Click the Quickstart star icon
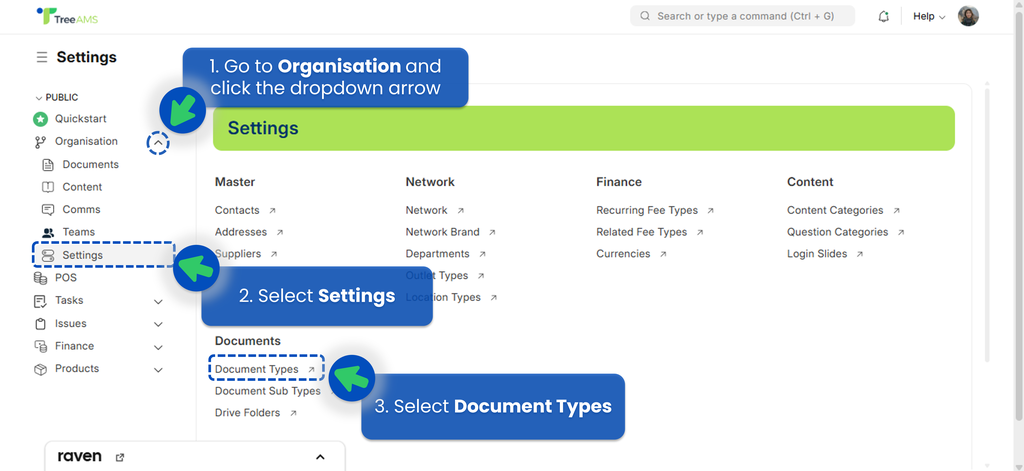Screen dimensions: 1024x471 [x=41, y=119]
